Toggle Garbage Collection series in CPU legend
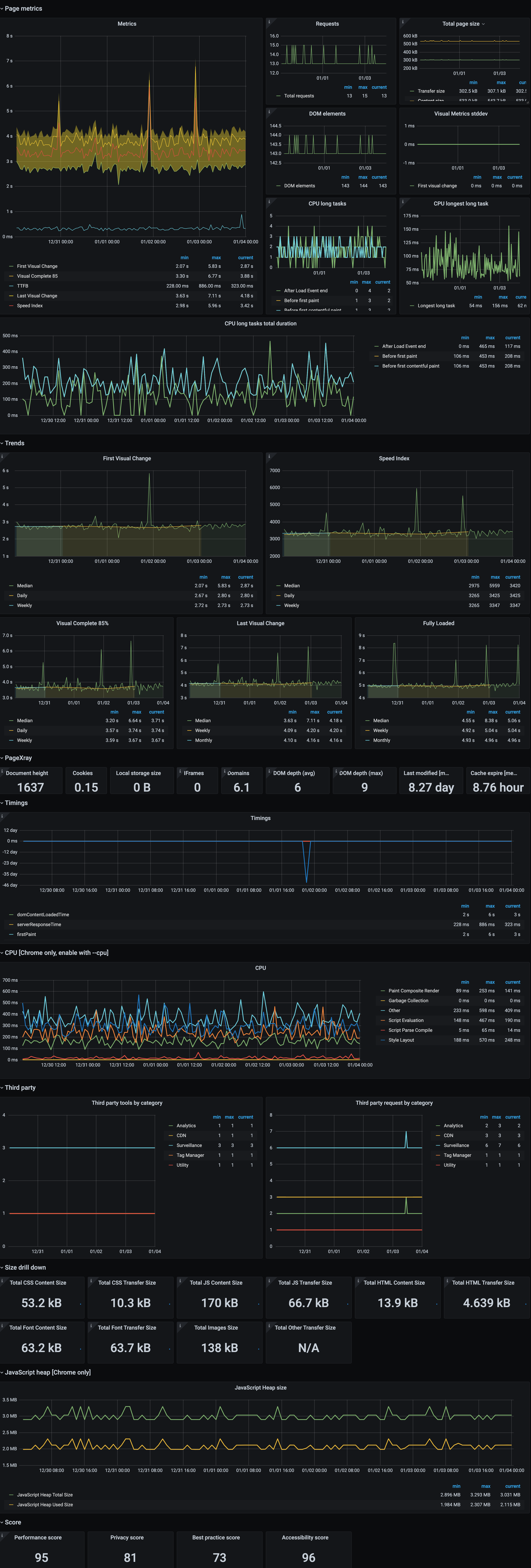Screen dimensions: 531x1568 point(408,1001)
